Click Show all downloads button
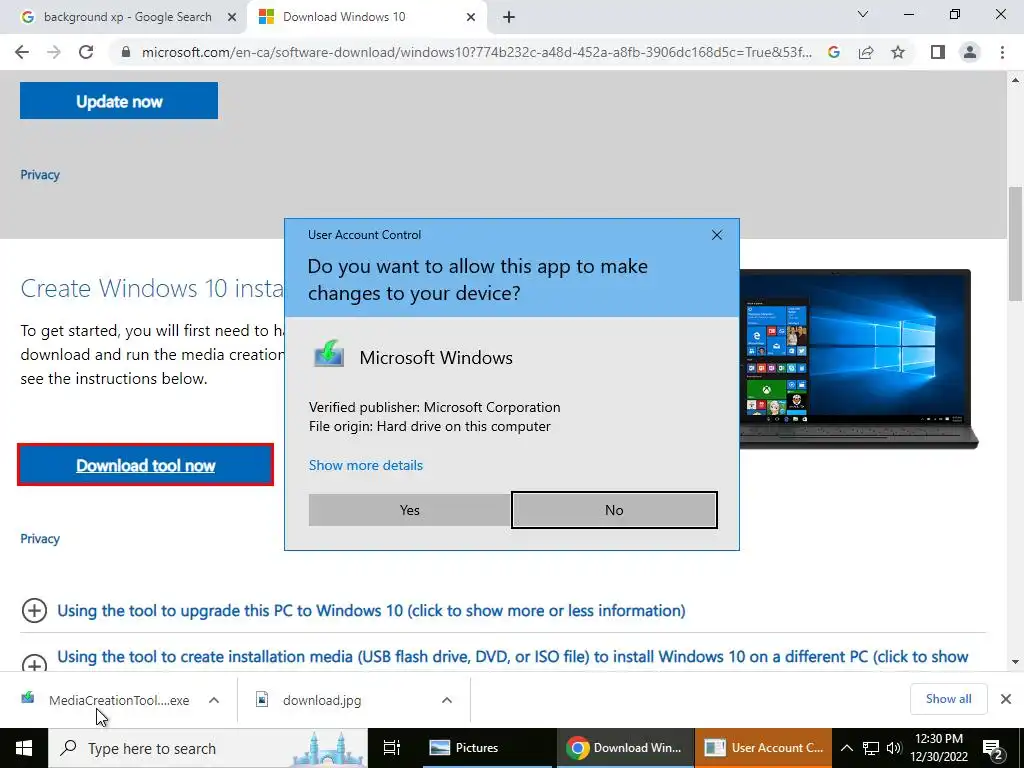This screenshot has height=768, width=1024. click(x=948, y=699)
